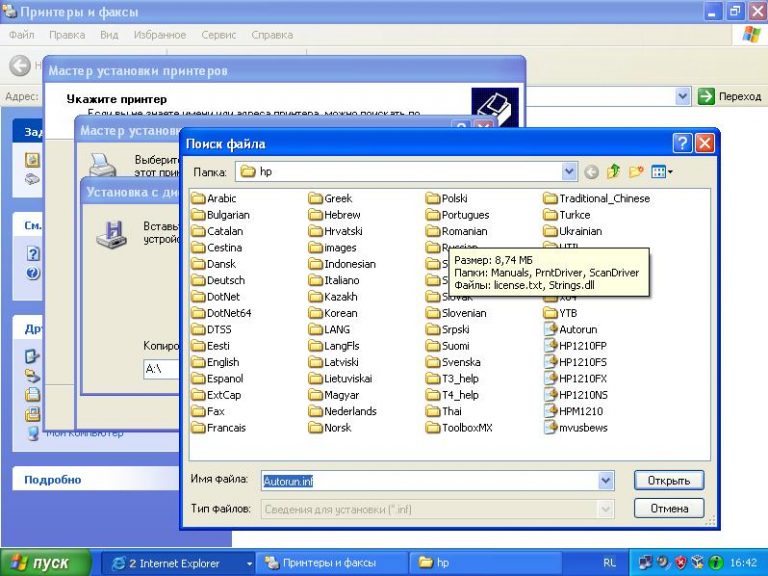Click the back arrow in Принтеры и факсы toolbar

pos(20,66)
